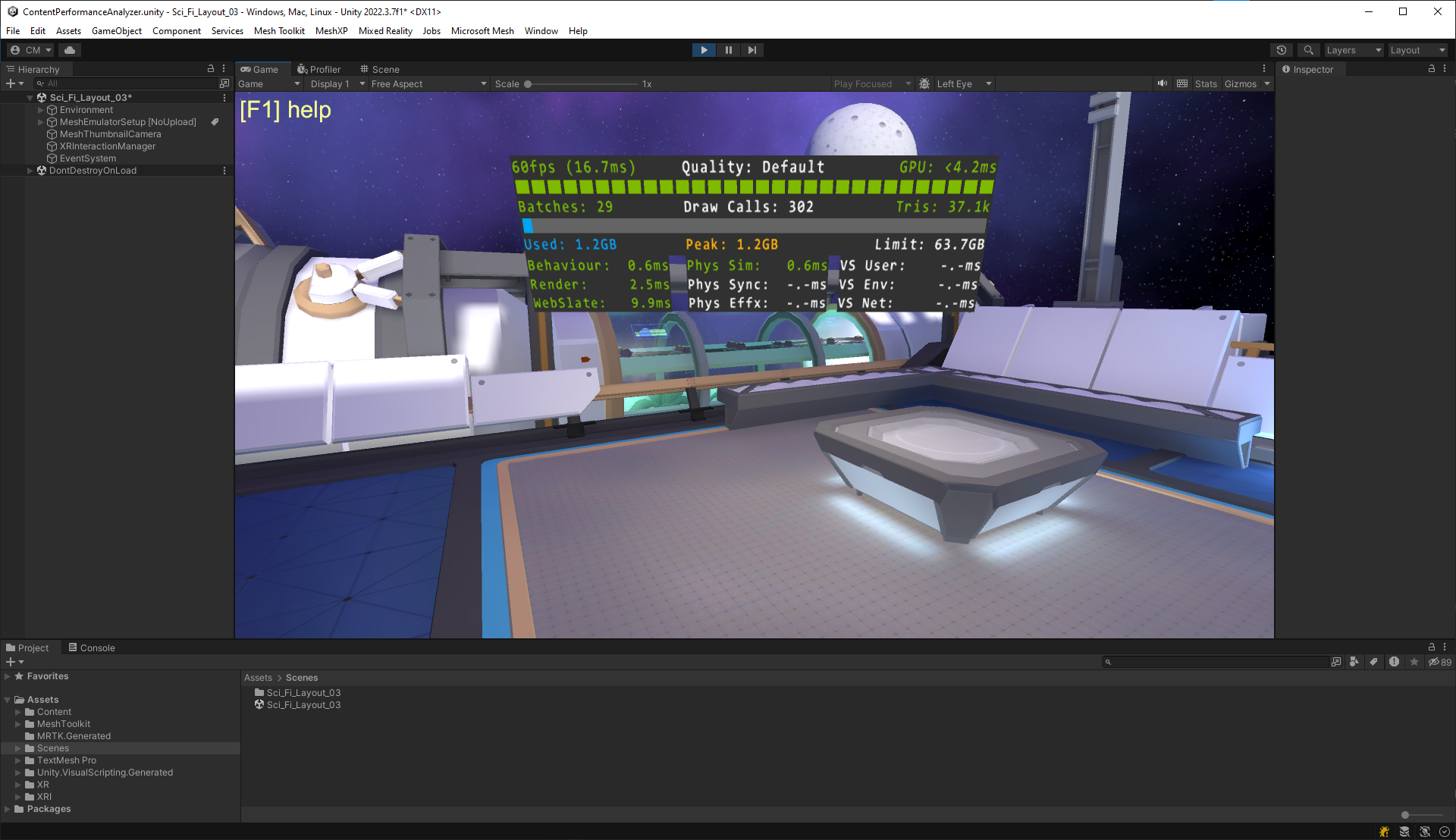Click the Play button to stop playback

[704, 49]
